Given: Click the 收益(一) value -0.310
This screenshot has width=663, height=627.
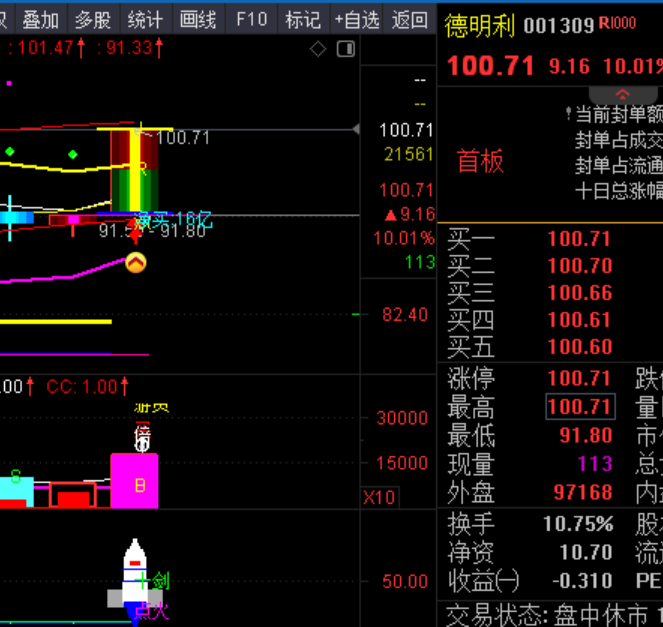Looking at the screenshot, I should [582, 581].
